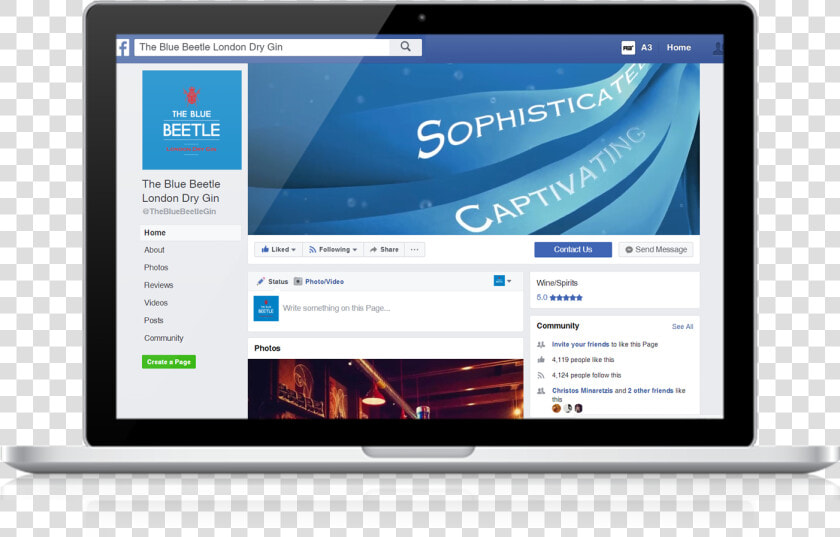Click the RSS icon beside 4,124 followers

coord(541,375)
